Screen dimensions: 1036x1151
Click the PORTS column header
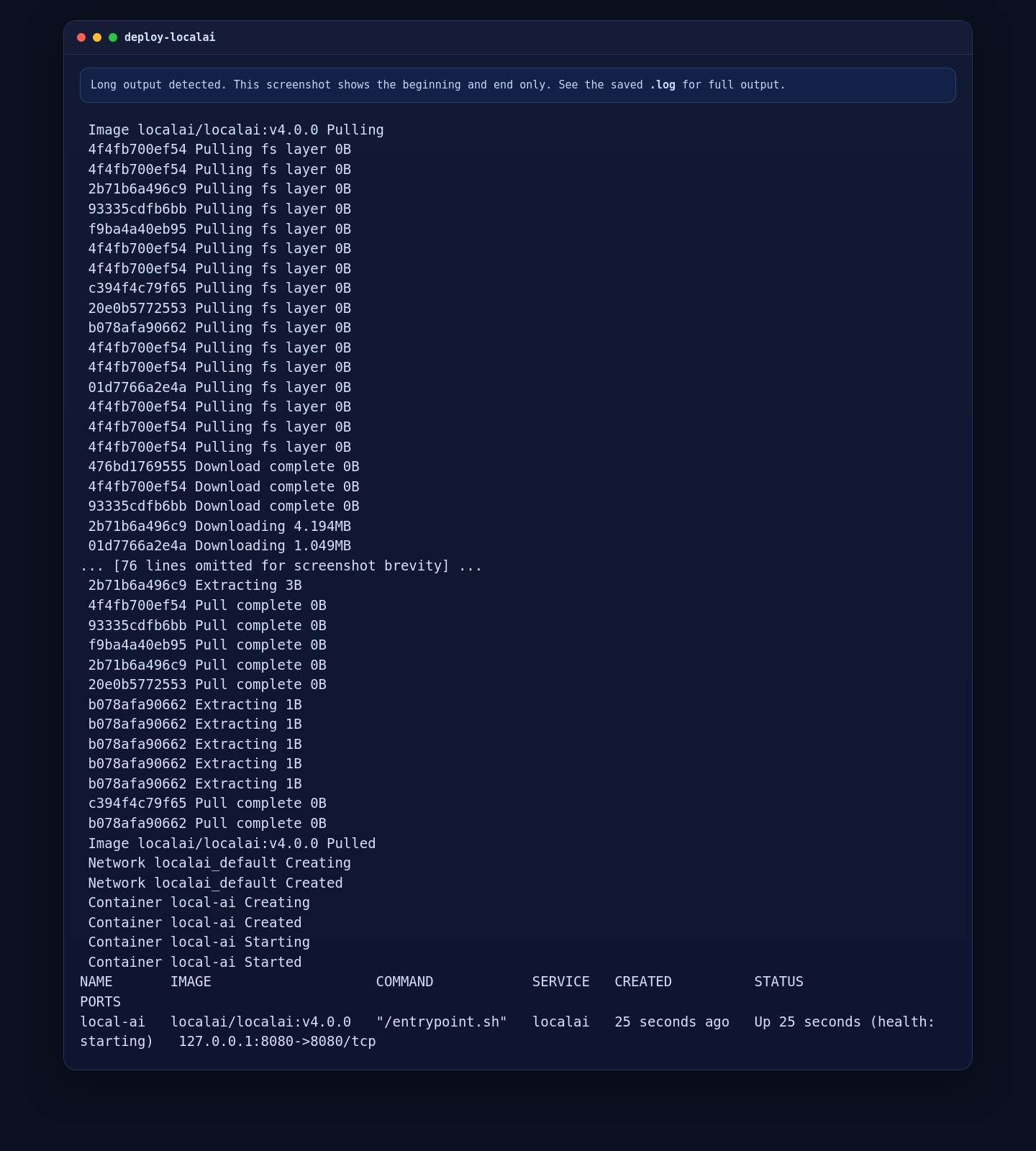(x=100, y=1002)
